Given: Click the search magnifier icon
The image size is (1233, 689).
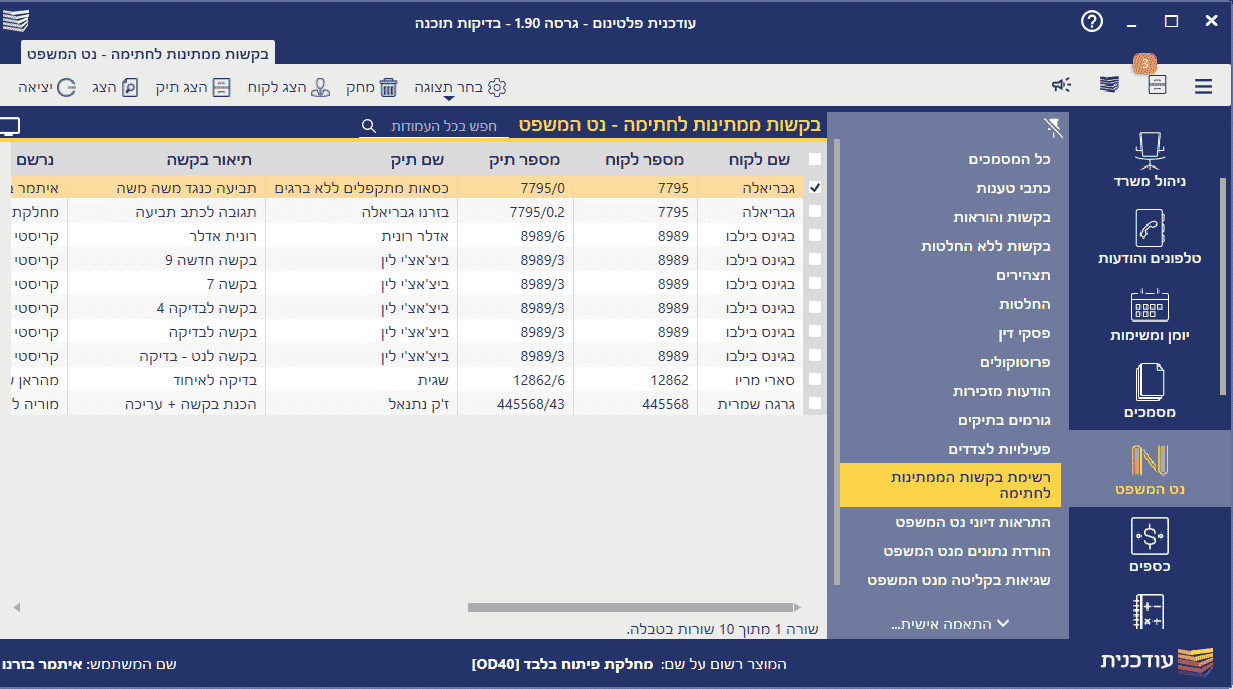Looking at the screenshot, I should [x=369, y=126].
